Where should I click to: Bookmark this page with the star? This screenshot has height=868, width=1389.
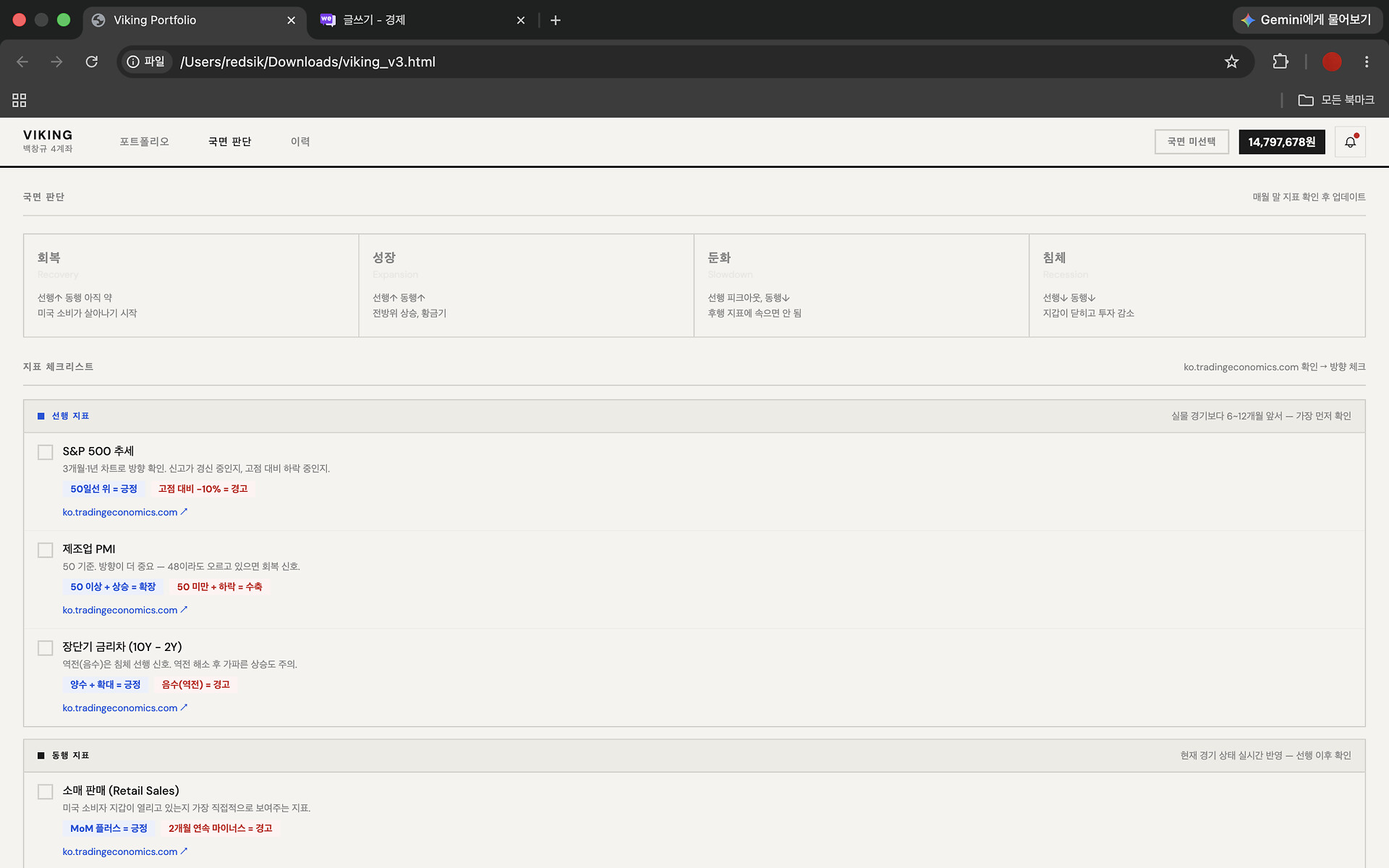(1231, 61)
